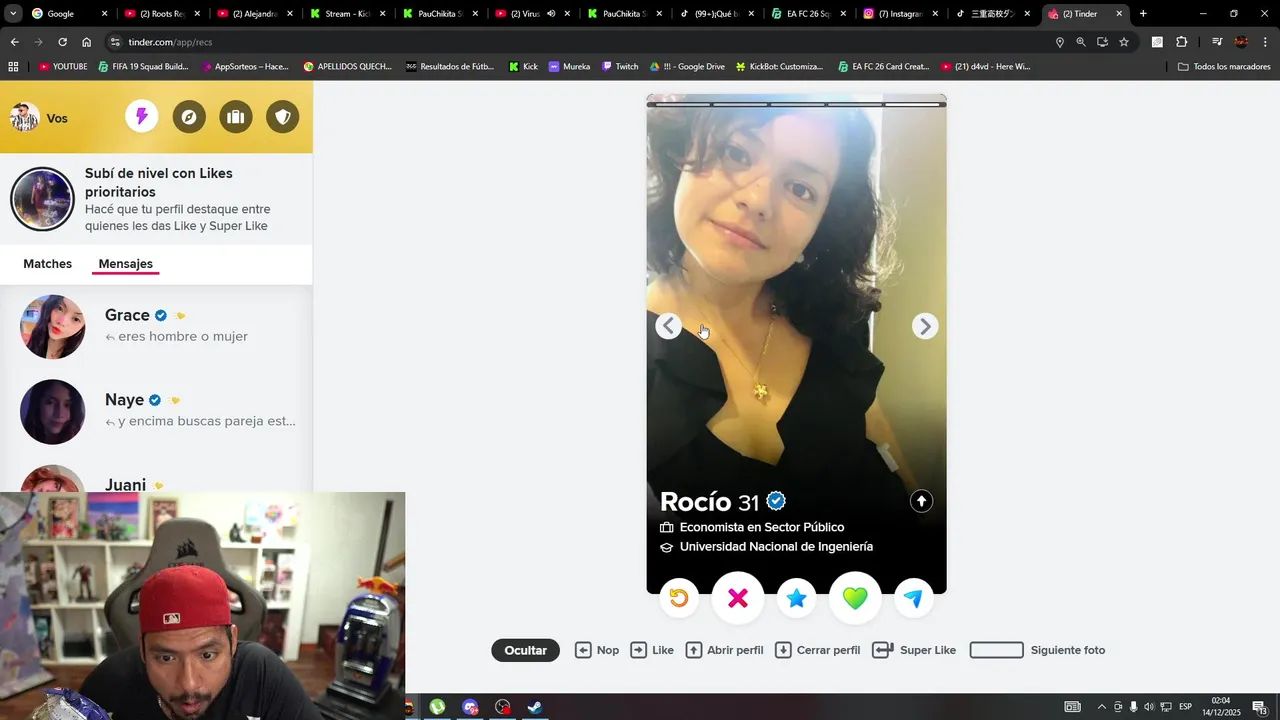The width and height of the screenshot is (1280, 720).
Task: Open the Twitch bookmark
Action: click(x=620, y=66)
